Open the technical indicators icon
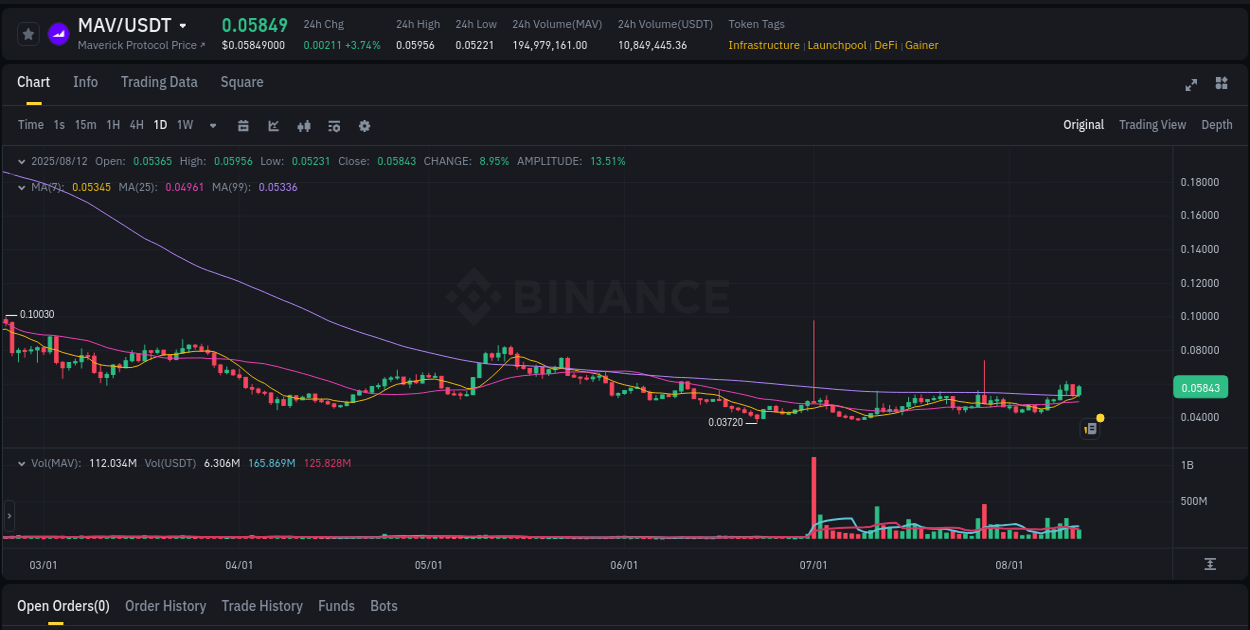1250x630 pixels. pos(304,125)
